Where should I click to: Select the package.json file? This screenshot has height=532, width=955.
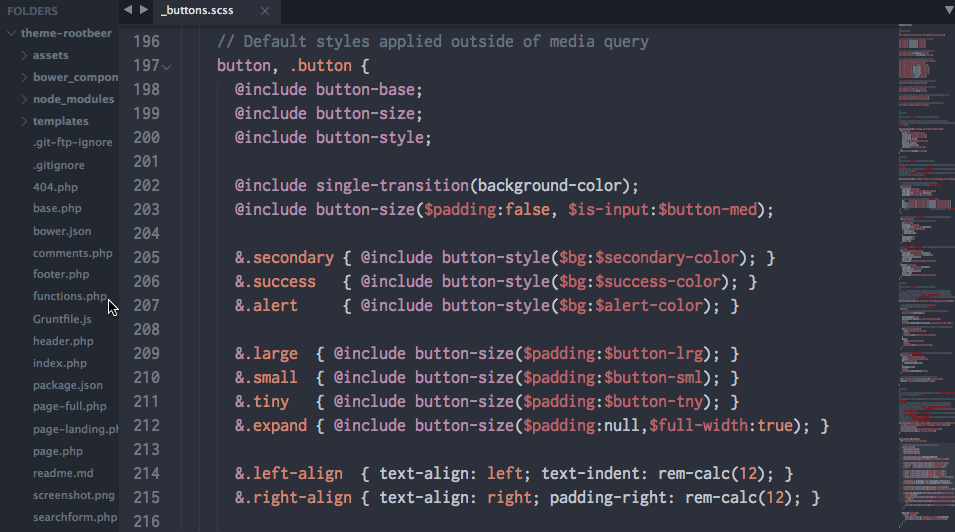(67, 385)
